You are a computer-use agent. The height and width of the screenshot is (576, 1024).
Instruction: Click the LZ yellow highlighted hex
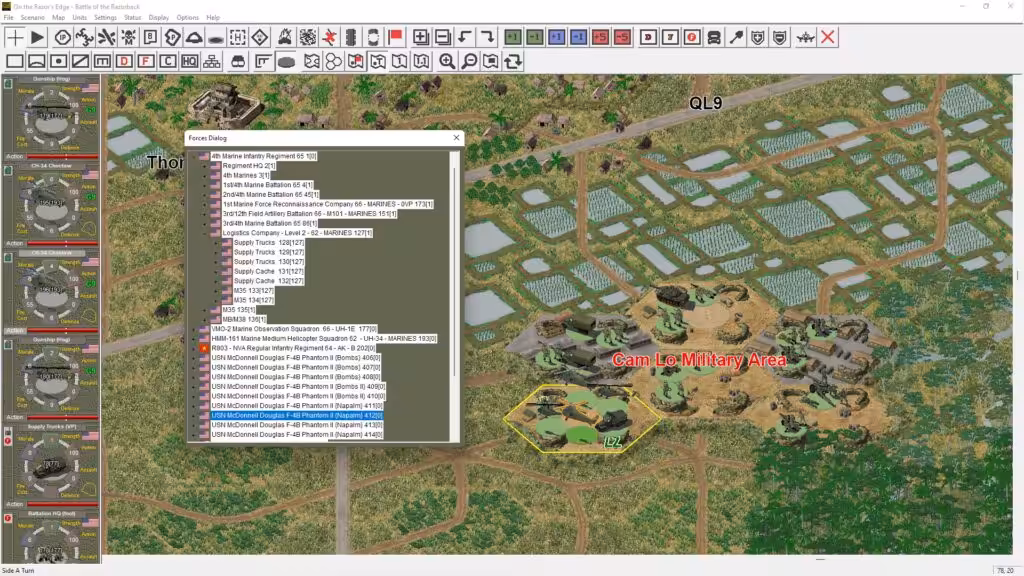(581, 418)
